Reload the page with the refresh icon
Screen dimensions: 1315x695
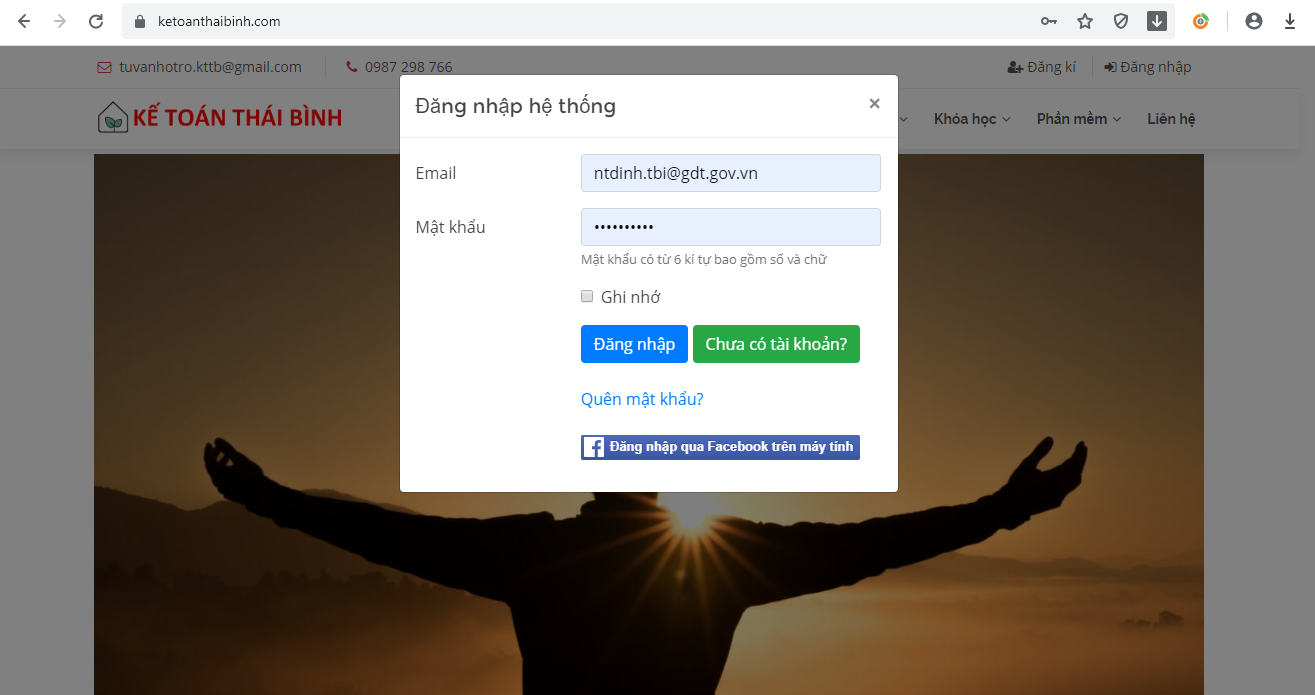click(96, 21)
